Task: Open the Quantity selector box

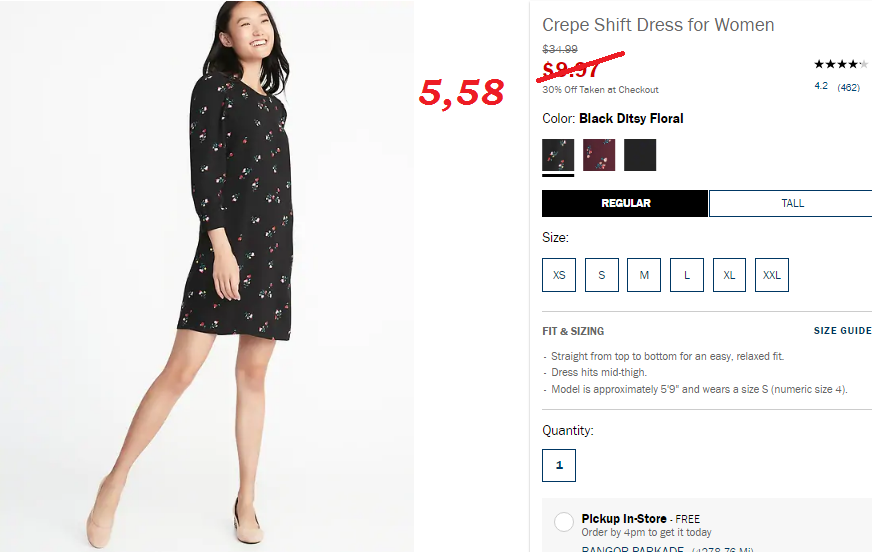Action: coord(559,465)
